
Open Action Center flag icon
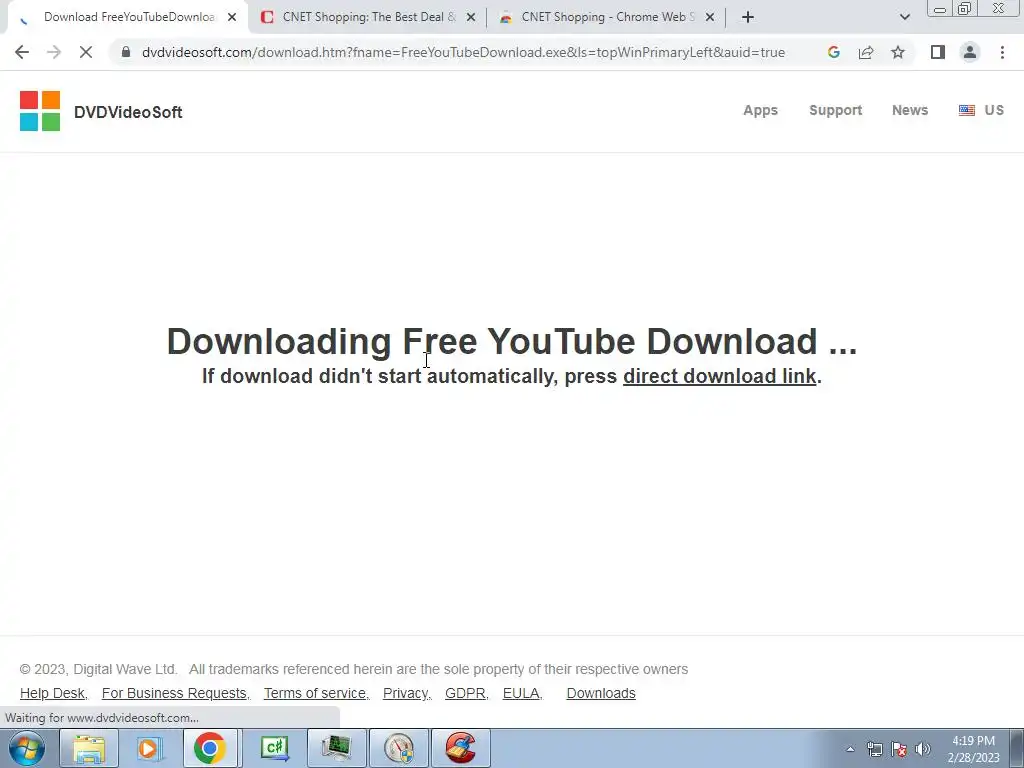(899, 749)
